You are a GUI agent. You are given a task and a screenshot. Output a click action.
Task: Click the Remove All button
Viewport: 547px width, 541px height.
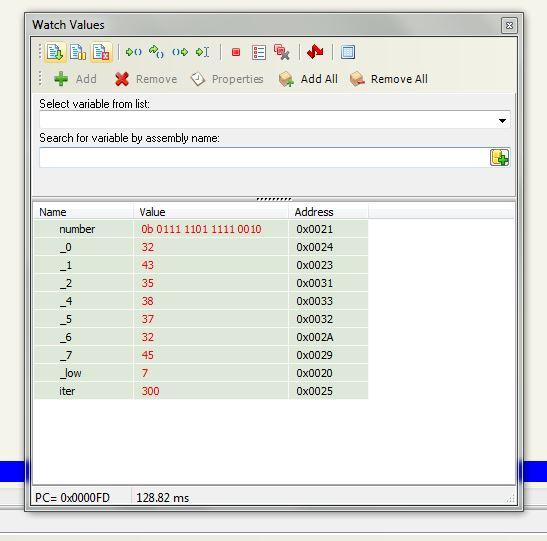[389, 79]
